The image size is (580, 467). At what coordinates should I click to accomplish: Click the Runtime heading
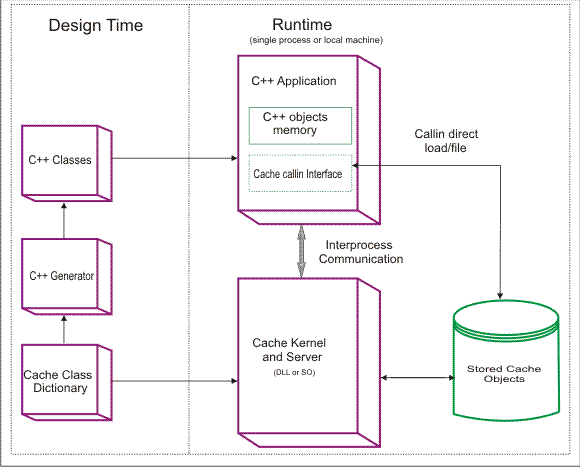click(302, 24)
